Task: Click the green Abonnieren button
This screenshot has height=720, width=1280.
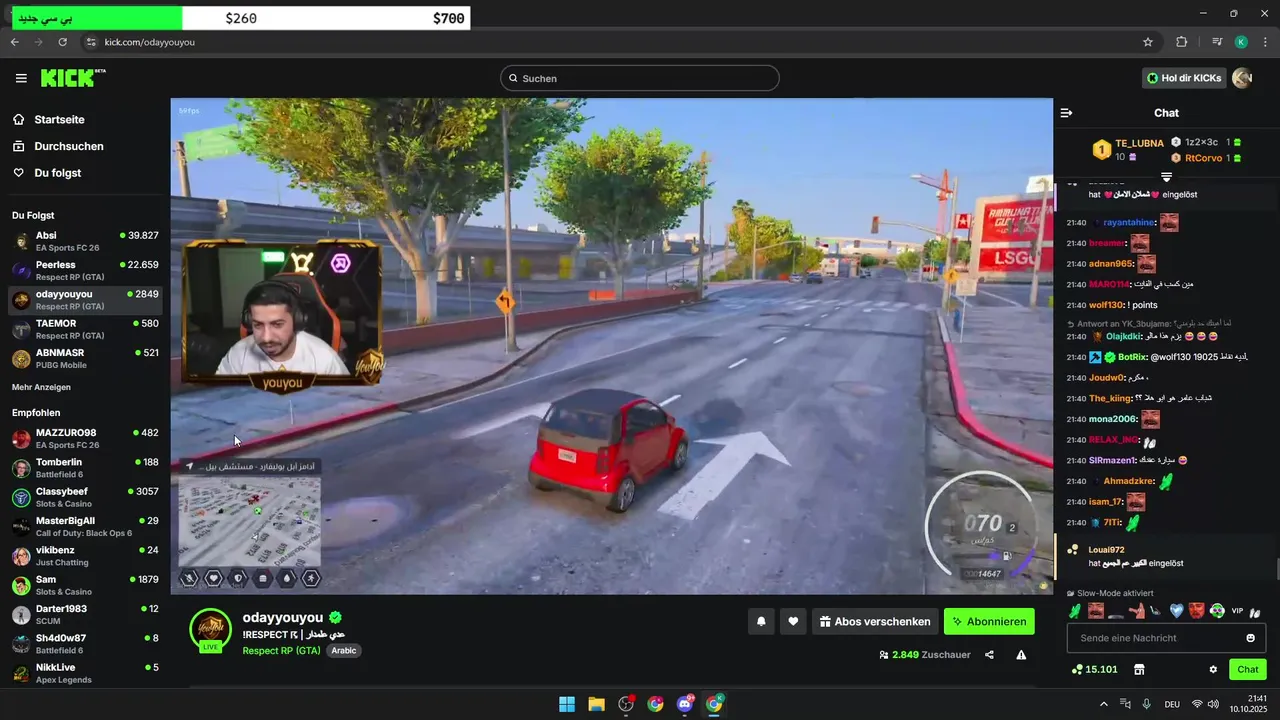Action: pos(989,621)
